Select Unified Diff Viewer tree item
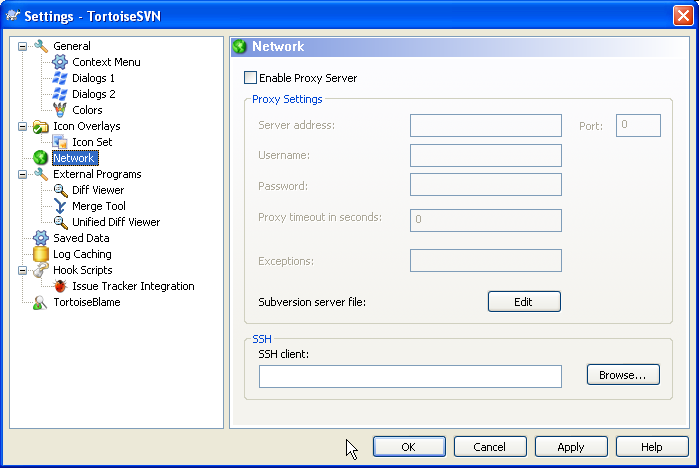This screenshot has height=468, width=699. pyautogui.click(x=116, y=222)
